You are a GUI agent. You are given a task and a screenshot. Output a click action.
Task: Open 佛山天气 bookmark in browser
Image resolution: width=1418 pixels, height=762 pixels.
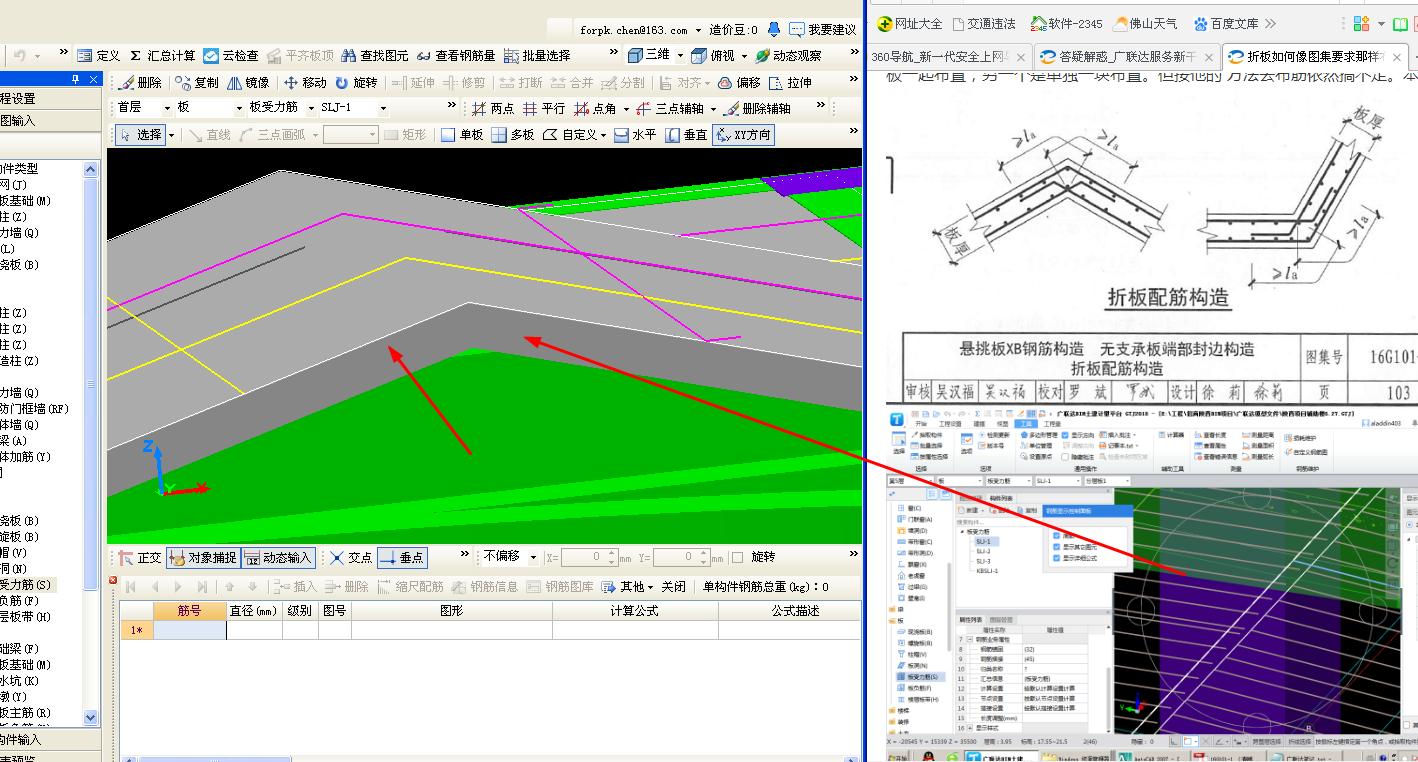(x=1146, y=24)
